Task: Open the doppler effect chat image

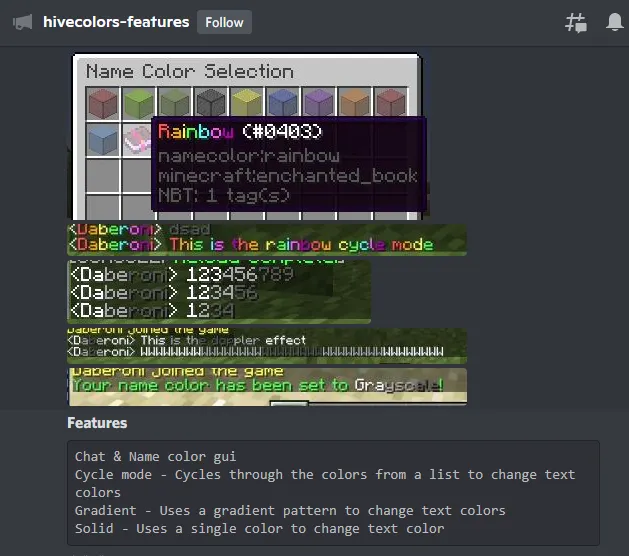Action: tap(266, 346)
